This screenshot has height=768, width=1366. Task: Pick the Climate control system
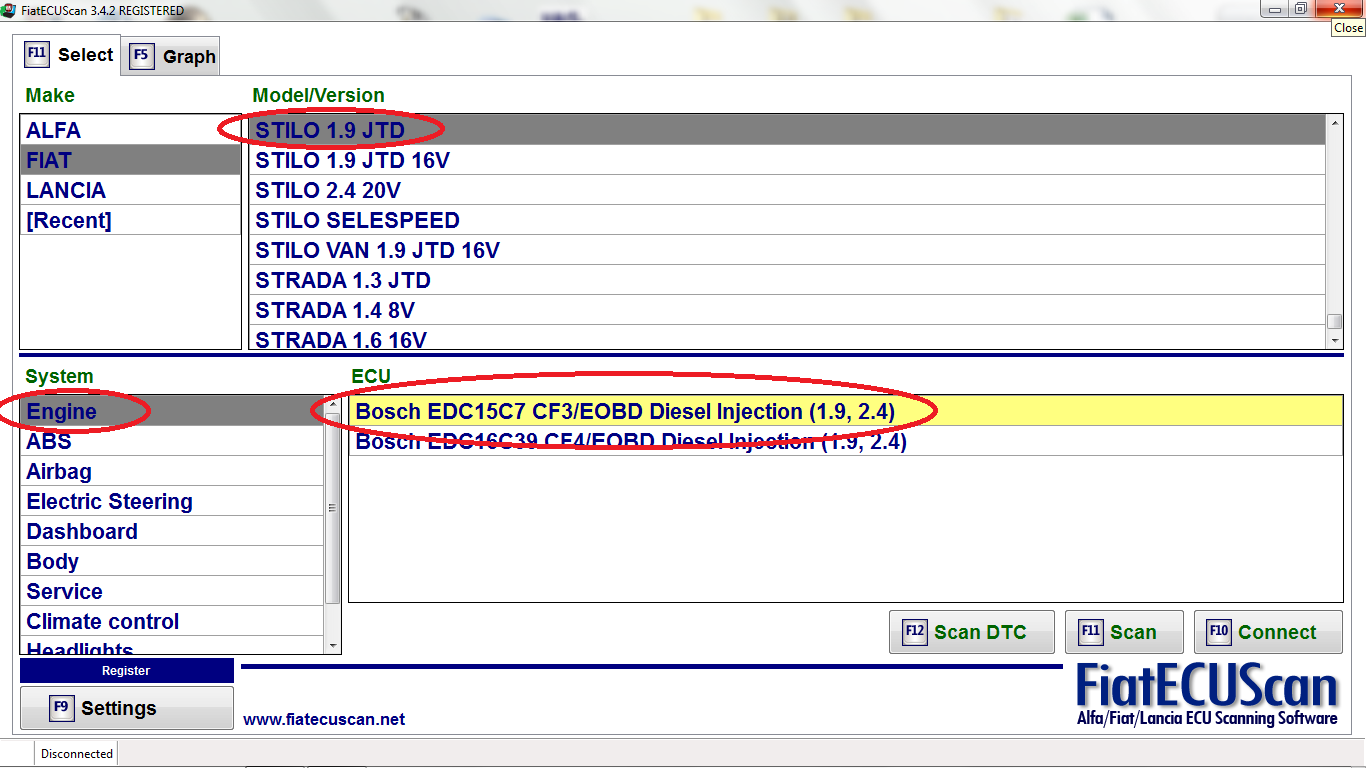[x=172, y=621]
